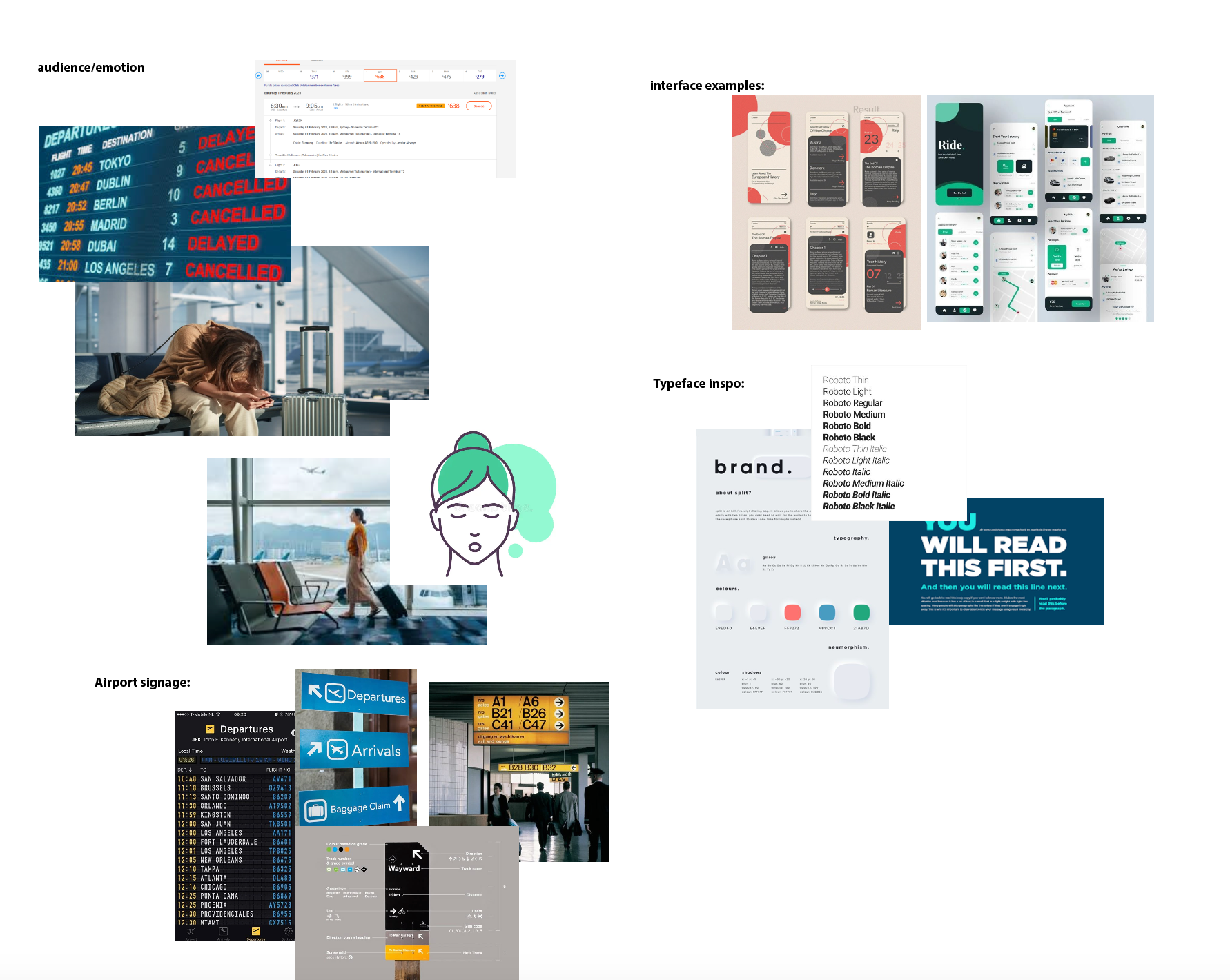Click the DEP. sort column header
1230x980 pixels.
(184, 770)
